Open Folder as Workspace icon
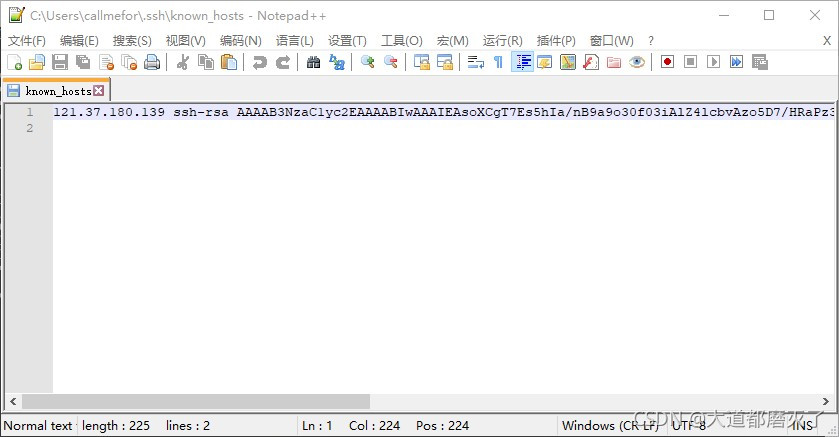 click(x=614, y=63)
